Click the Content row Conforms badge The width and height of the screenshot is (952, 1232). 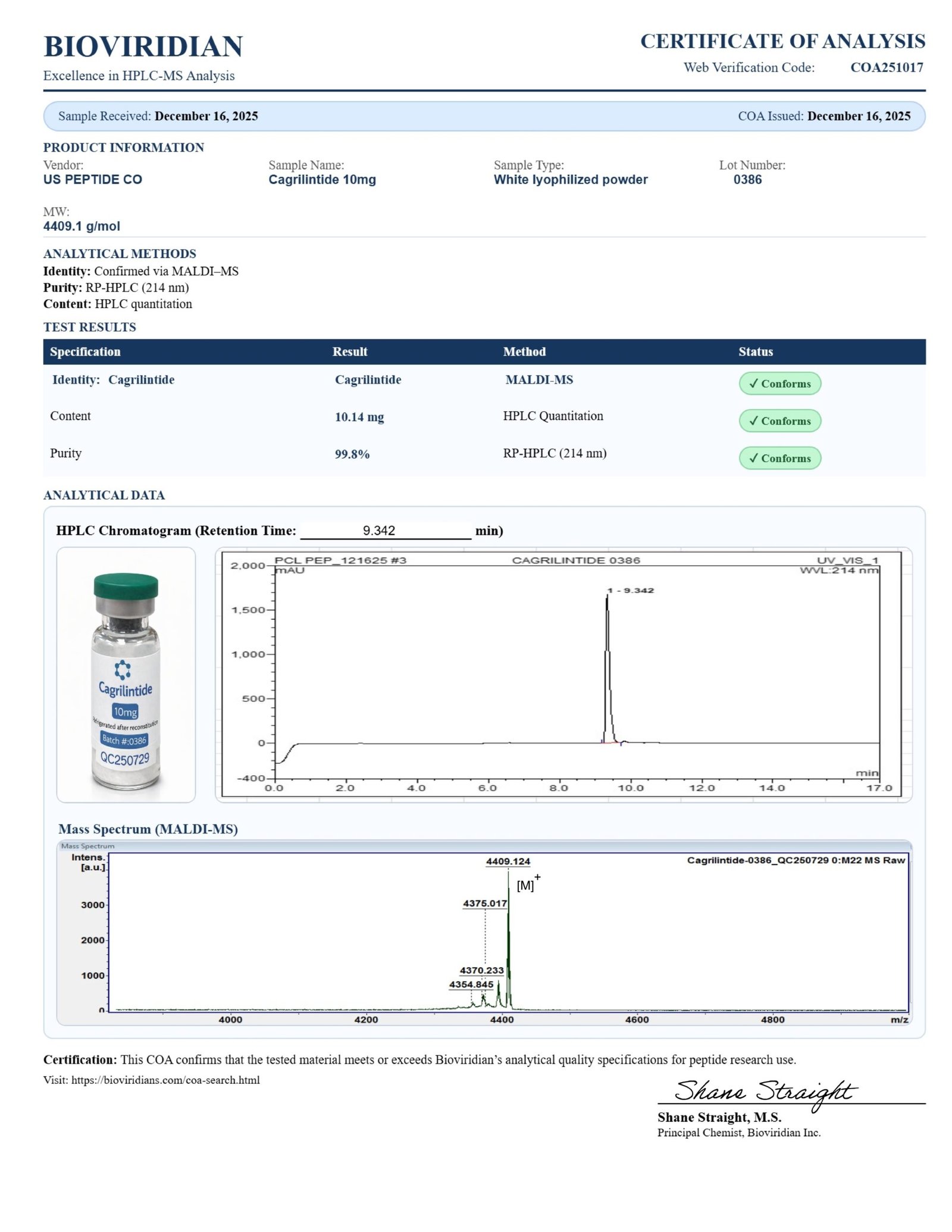point(779,421)
